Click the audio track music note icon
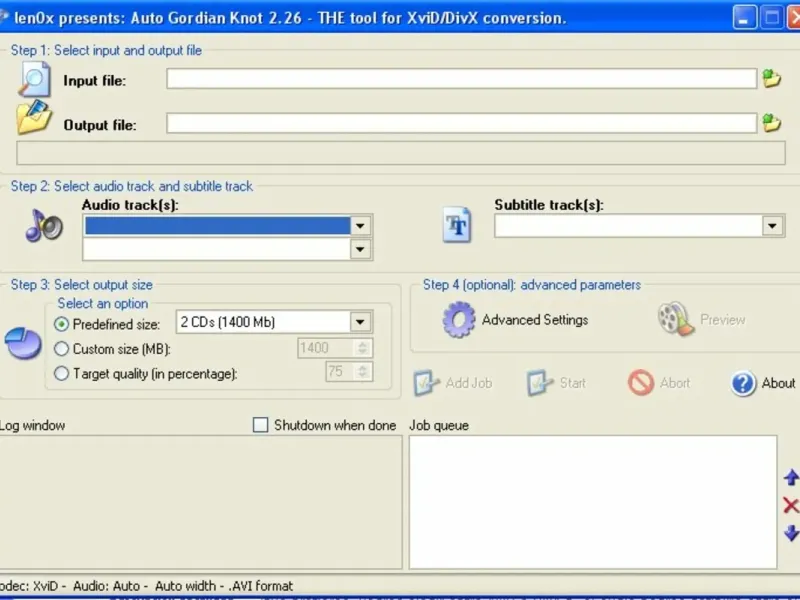Image resolution: width=800 pixels, height=600 pixels. (x=44, y=226)
